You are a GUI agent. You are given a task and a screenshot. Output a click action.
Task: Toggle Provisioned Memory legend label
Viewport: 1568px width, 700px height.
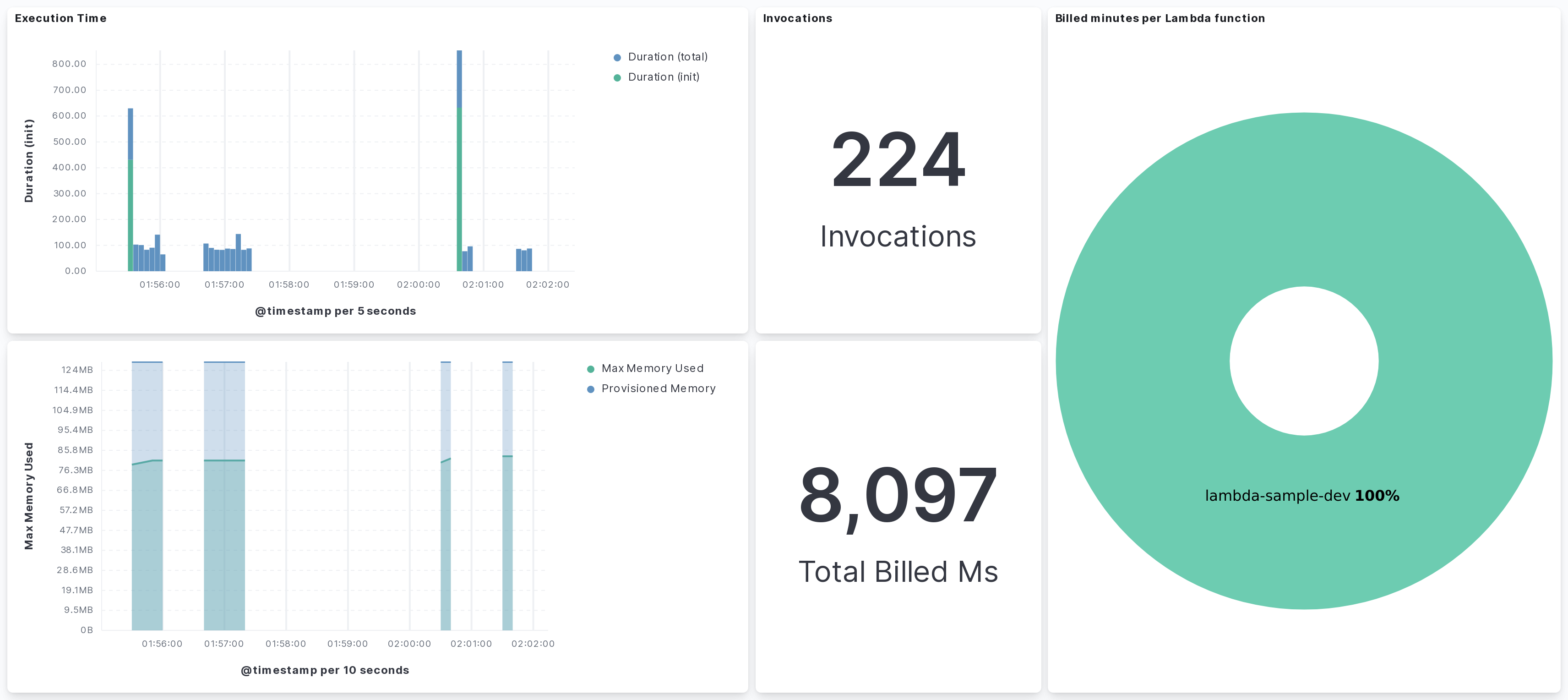[x=658, y=388]
